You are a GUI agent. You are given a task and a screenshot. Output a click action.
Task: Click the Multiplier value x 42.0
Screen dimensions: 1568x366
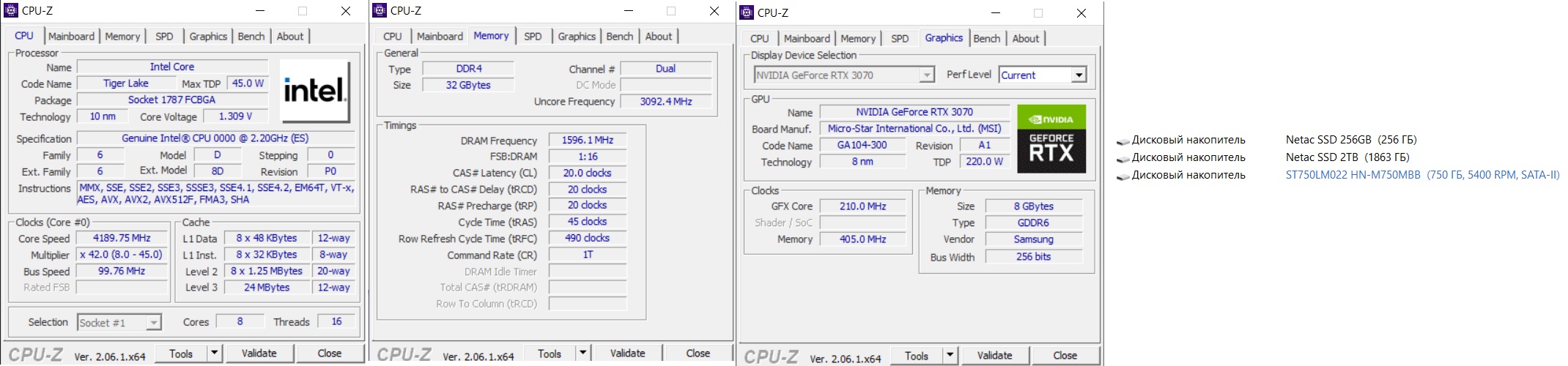coord(122,255)
